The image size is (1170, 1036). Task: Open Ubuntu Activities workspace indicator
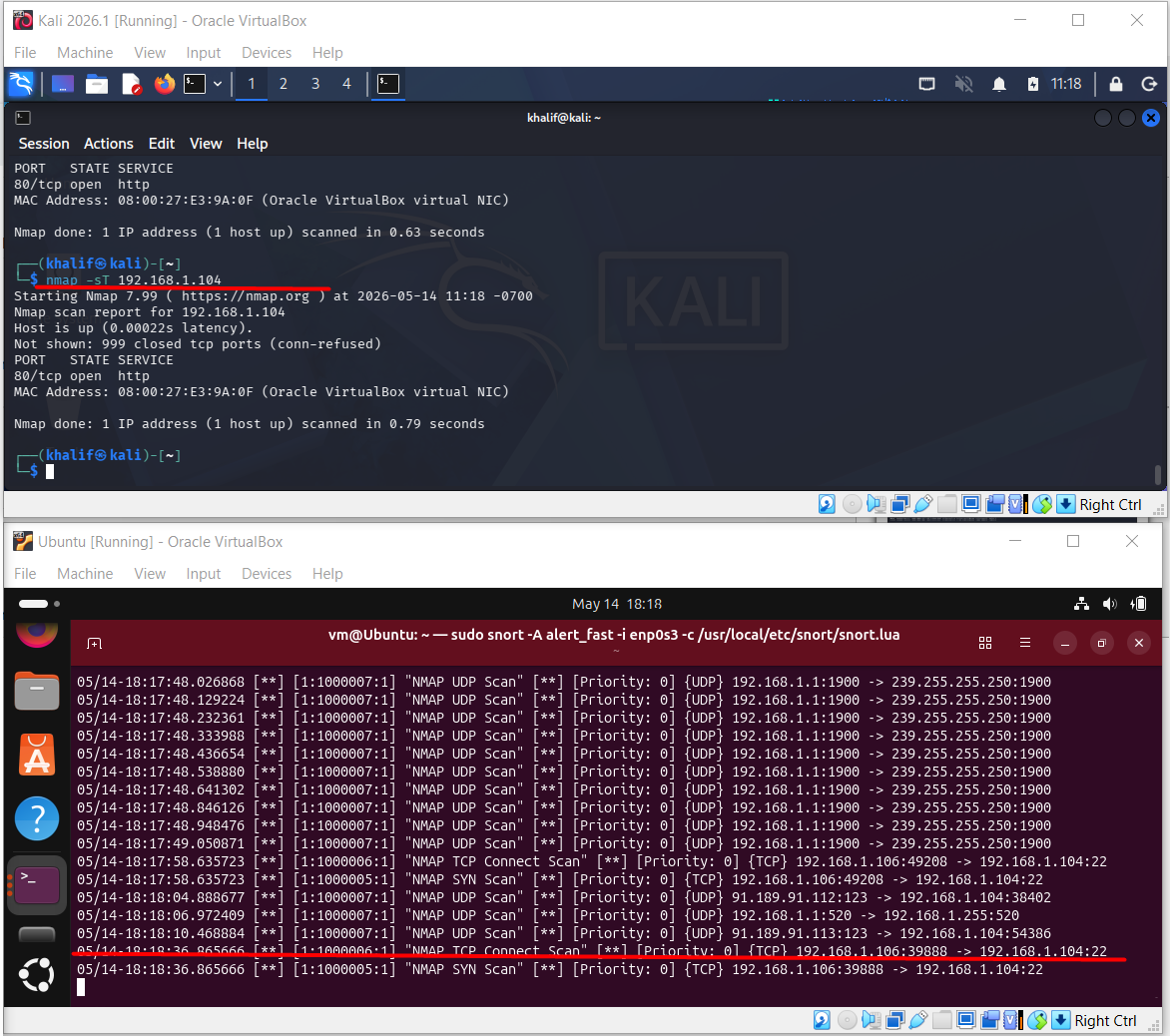pyautogui.click(x=40, y=604)
